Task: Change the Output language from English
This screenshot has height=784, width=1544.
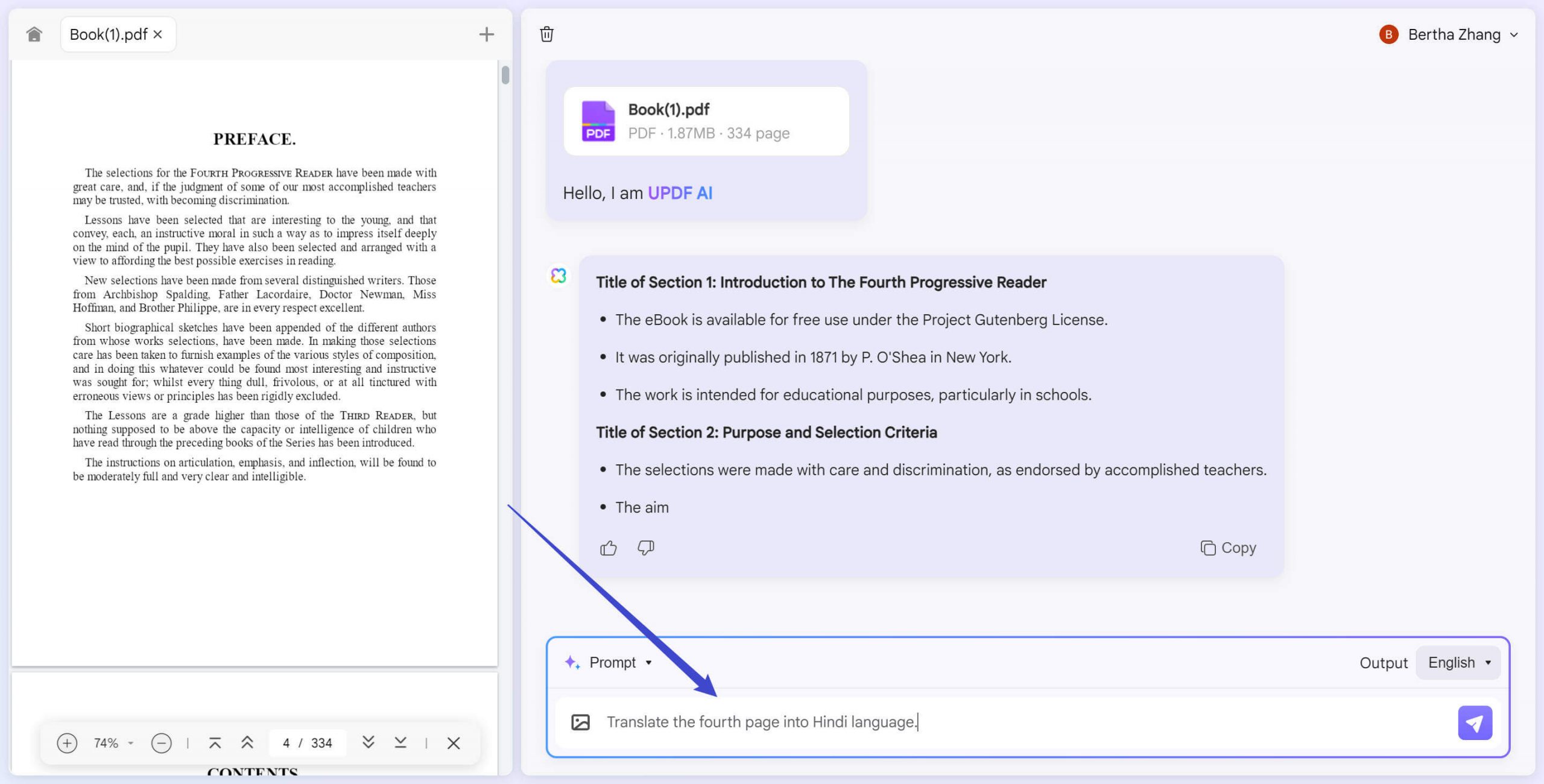Action: click(1457, 662)
